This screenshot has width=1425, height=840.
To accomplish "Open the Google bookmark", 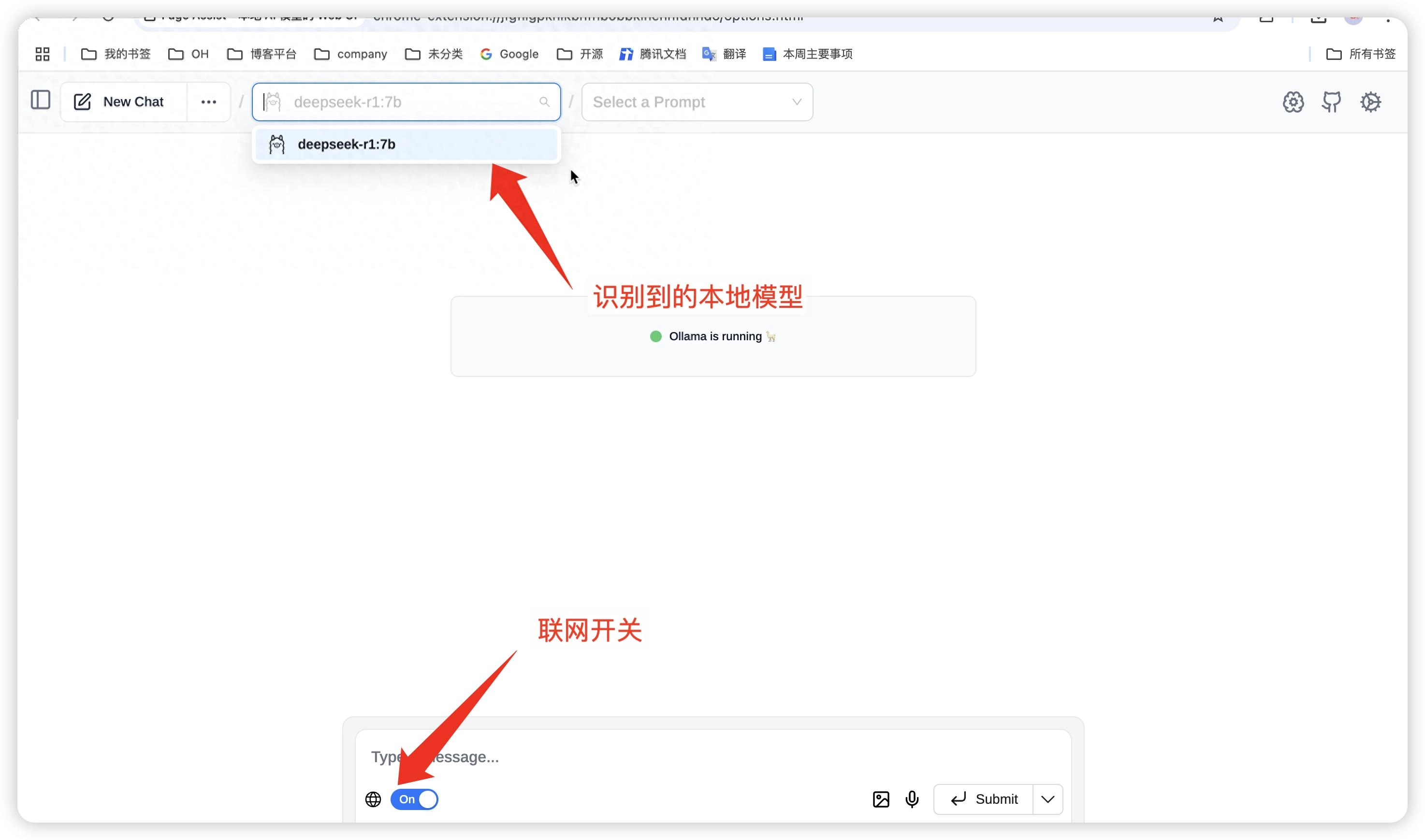I will coord(509,54).
